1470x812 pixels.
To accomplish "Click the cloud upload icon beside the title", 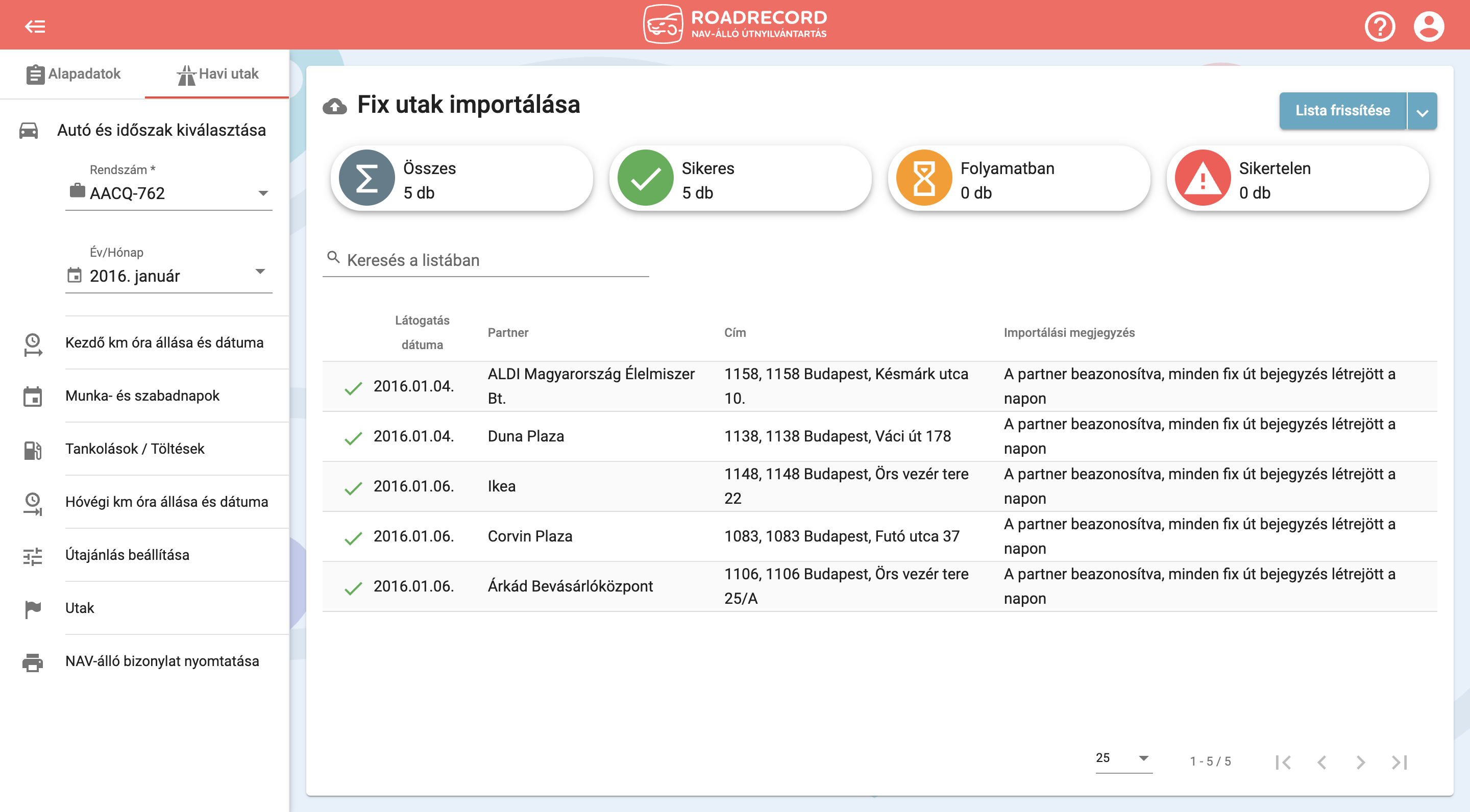I will click(334, 106).
